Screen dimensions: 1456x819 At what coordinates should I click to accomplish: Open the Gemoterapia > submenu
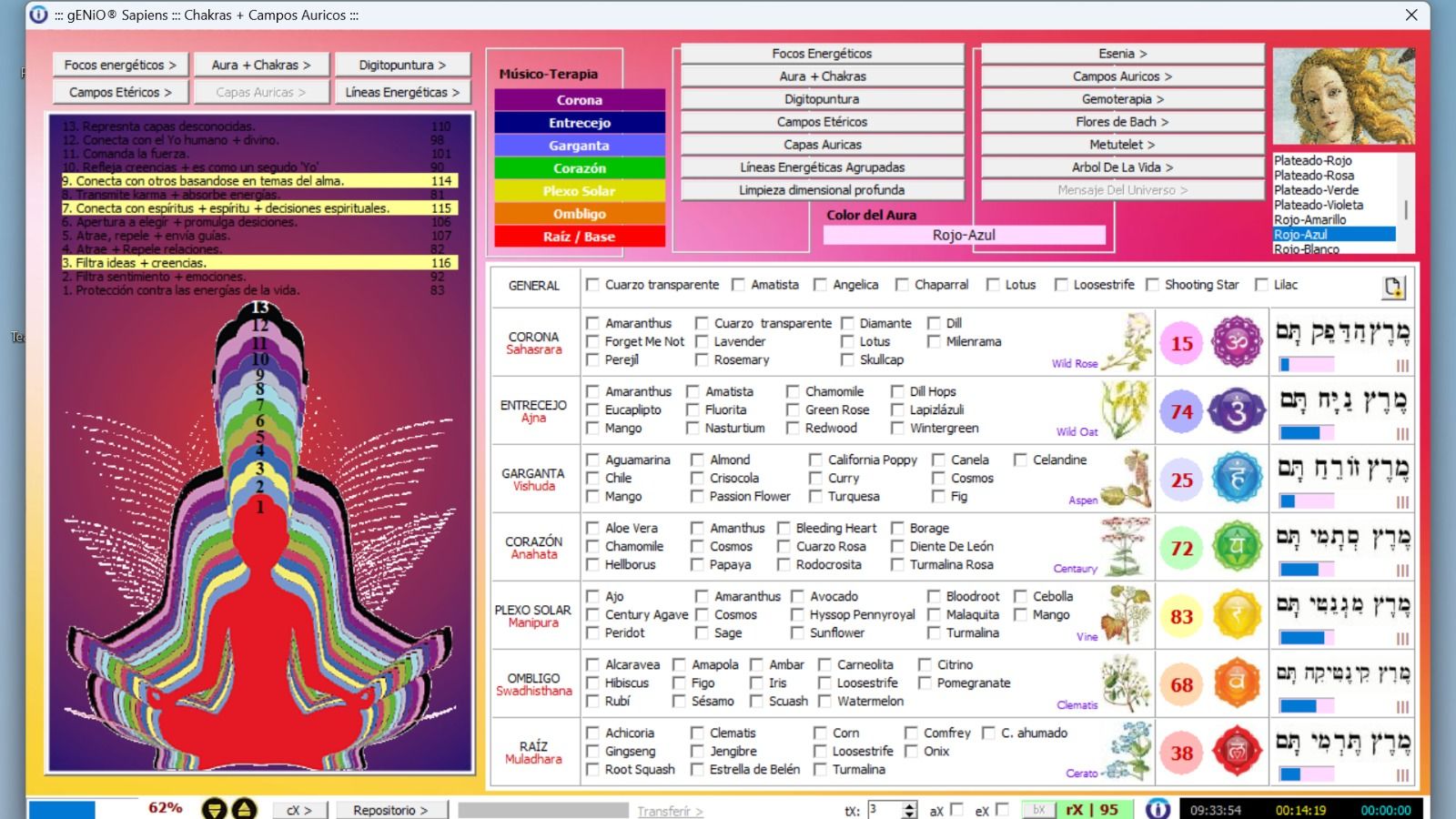pos(1123,99)
